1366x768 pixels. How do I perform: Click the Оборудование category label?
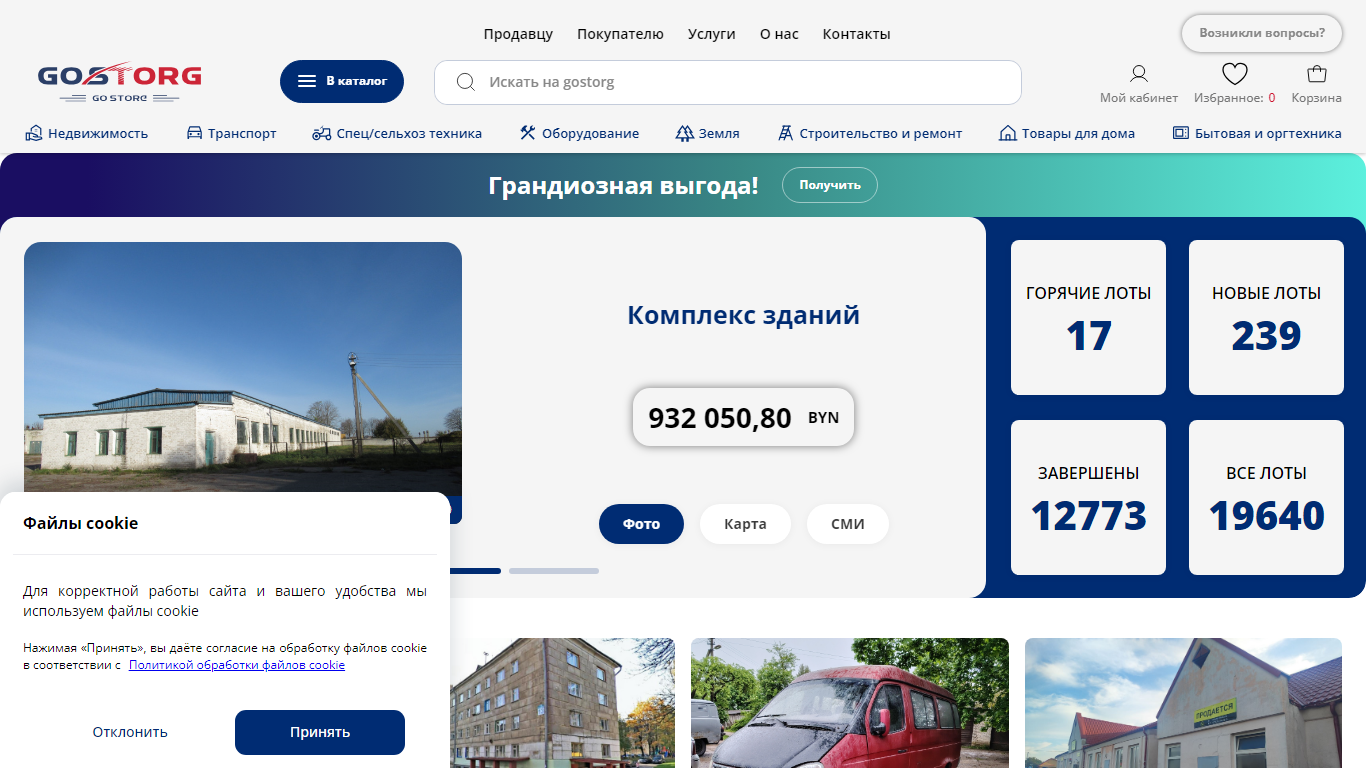tap(590, 133)
